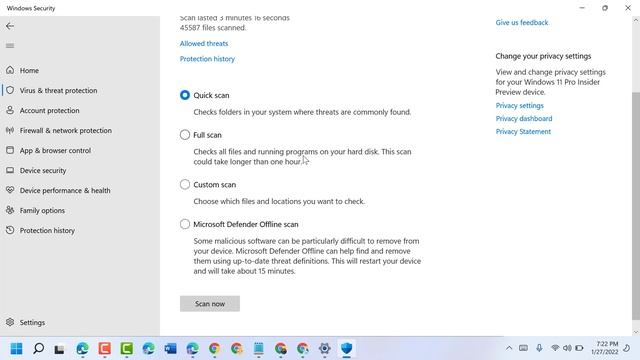This screenshot has height=360, width=640.
Task: Open the Windows Start menu
Action: [16, 349]
